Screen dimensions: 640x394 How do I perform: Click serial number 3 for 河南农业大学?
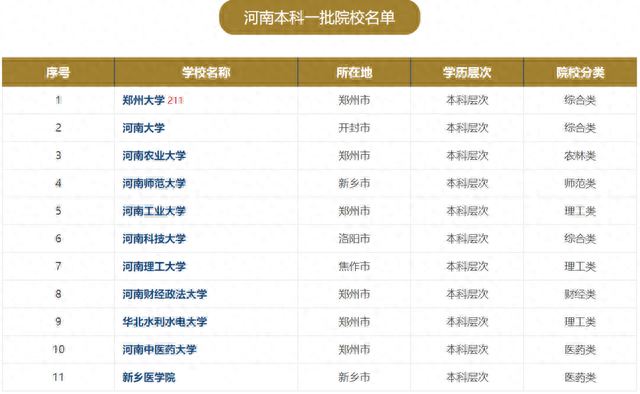(58, 156)
